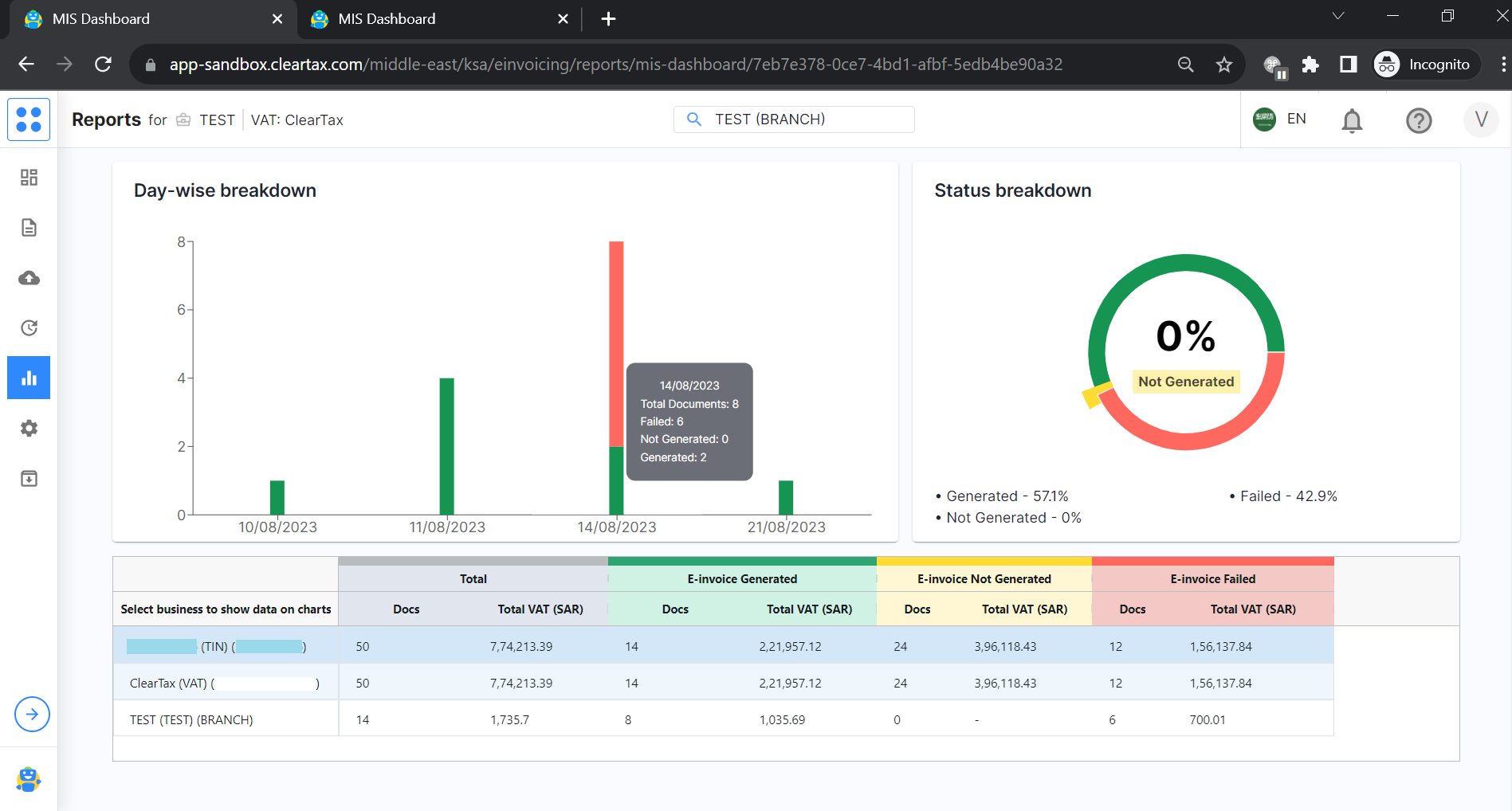
Task: Expand the sidebar with arrow button
Action: point(32,714)
